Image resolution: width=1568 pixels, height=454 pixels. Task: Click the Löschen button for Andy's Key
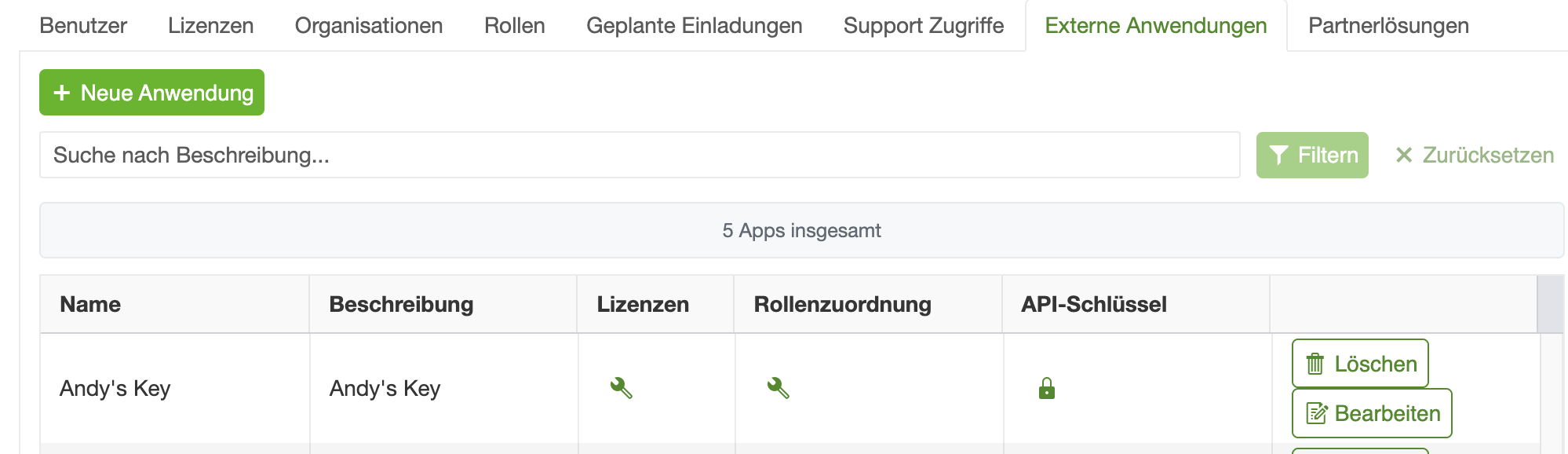pos(1360,364)
